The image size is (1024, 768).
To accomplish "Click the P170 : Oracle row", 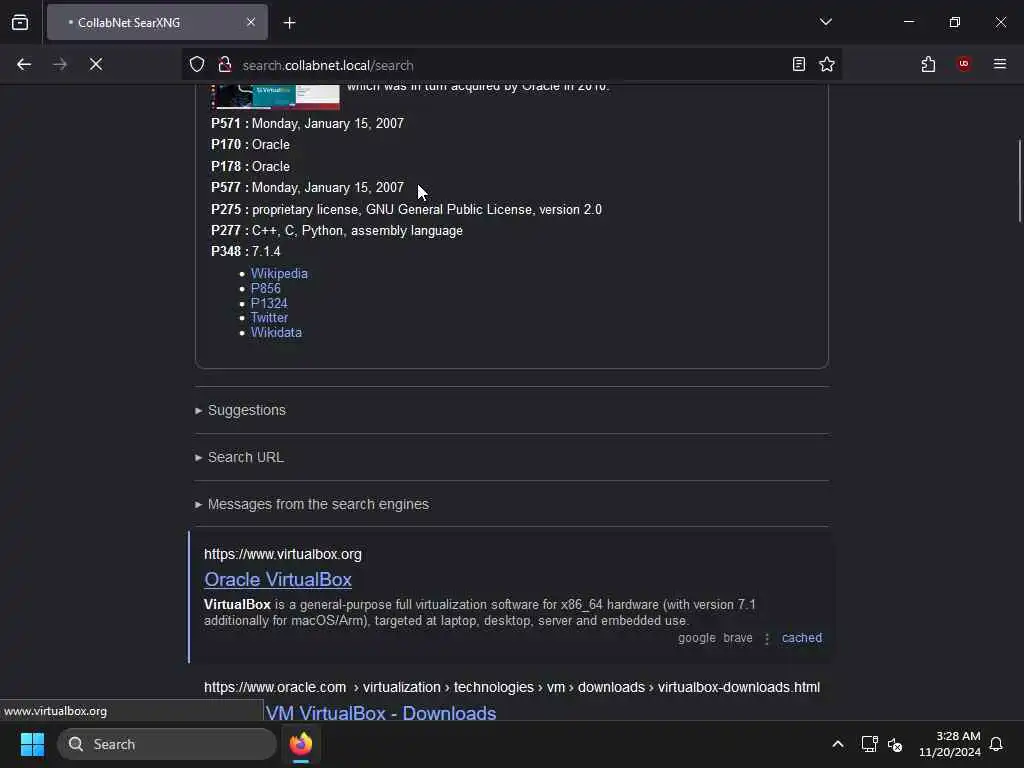I will tap(250, 145).
